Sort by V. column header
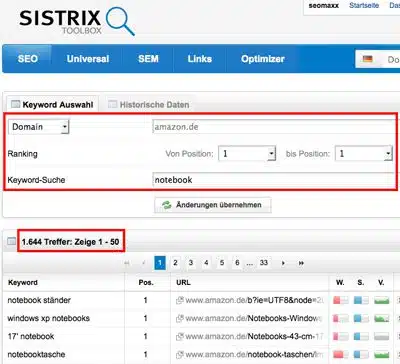This screenshot has width=400, height=364. [x=381, y=283]
